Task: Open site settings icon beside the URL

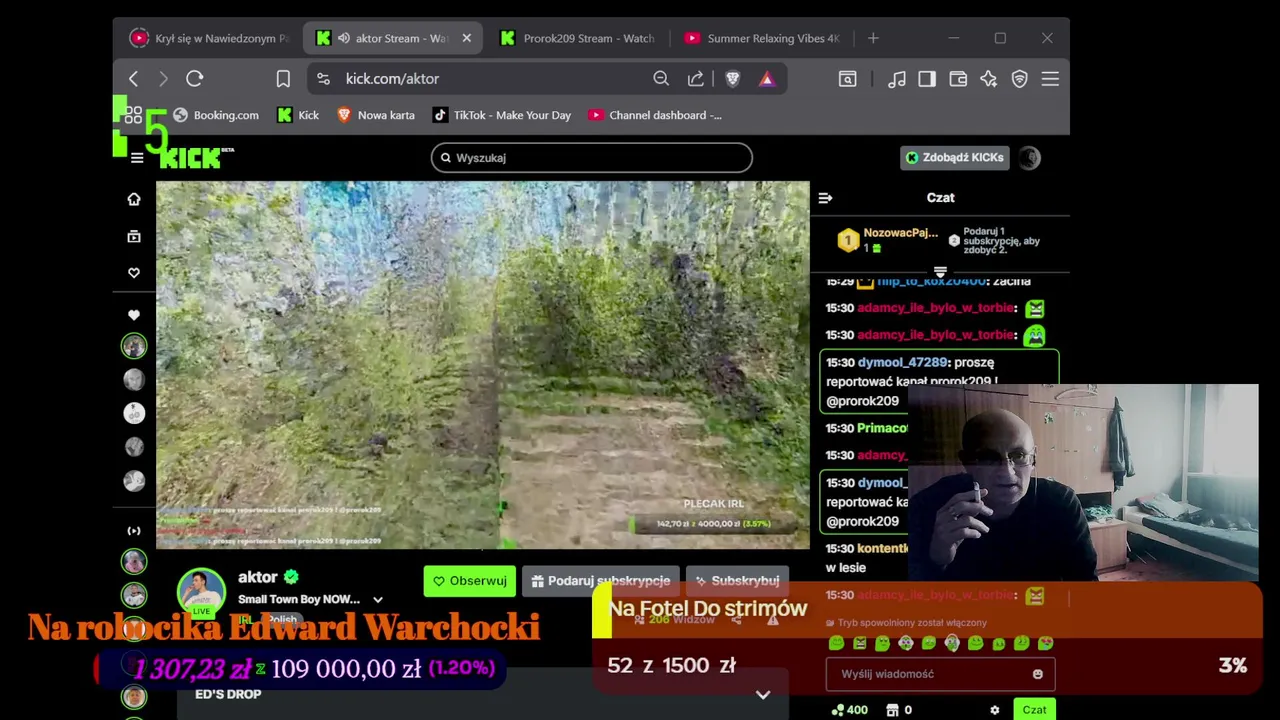Action: point(322,78)
